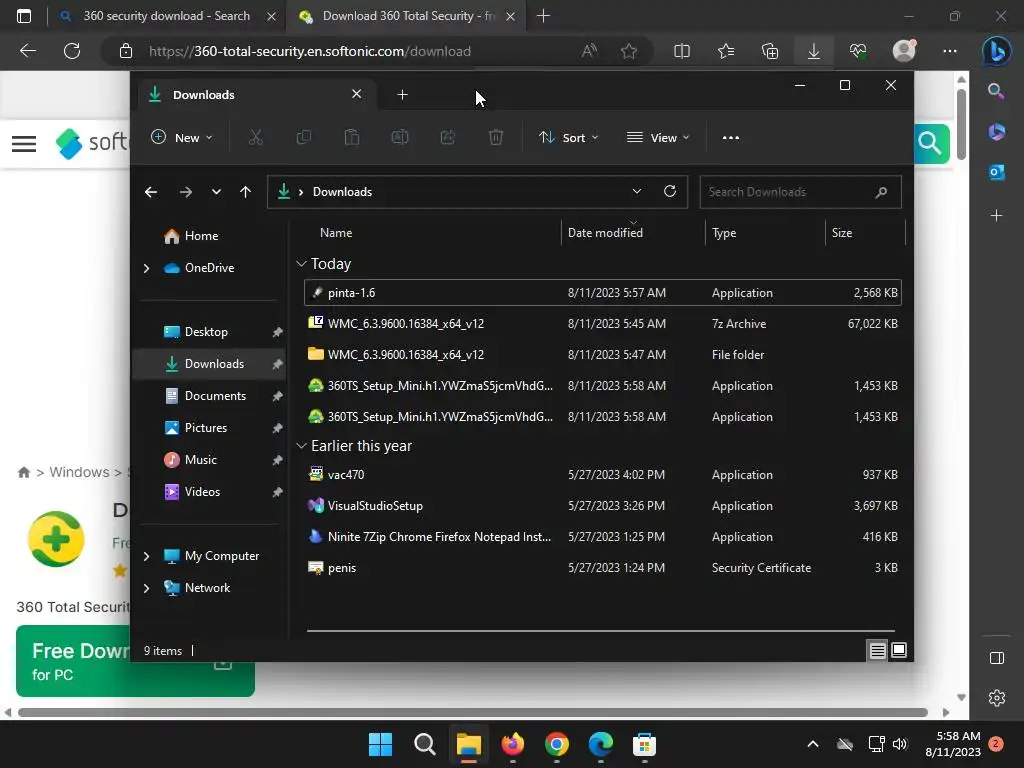Screen dimensions: 1024x768
Task: Sort by Type column header
Action: point(724,233)
